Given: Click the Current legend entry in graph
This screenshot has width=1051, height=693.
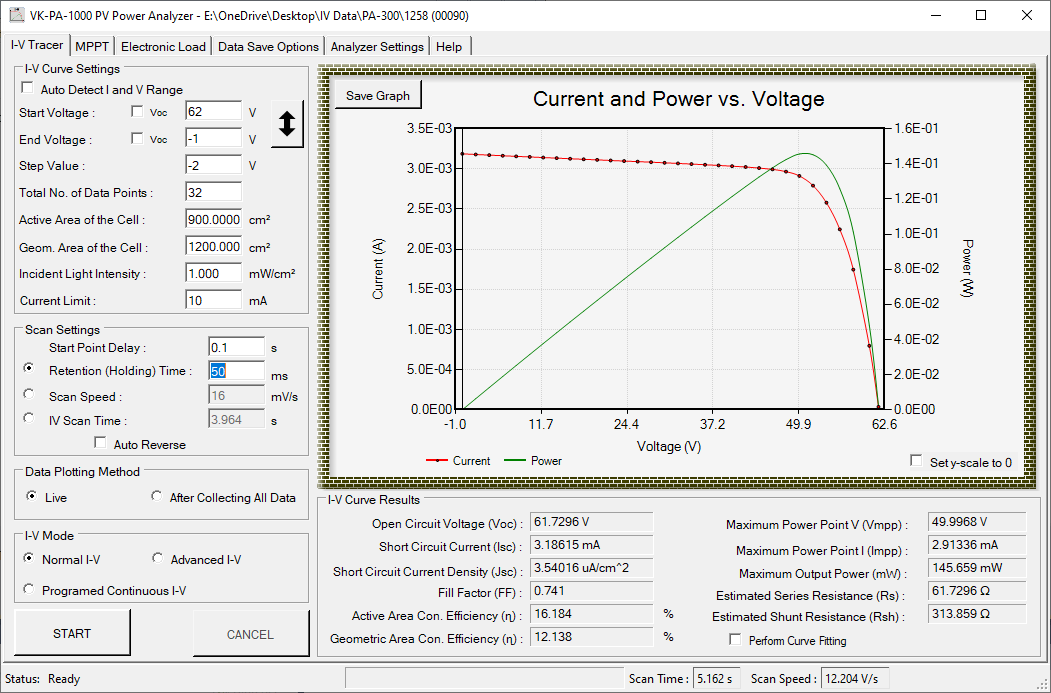Looking at the screenshot, I should (x=458, y=460).
